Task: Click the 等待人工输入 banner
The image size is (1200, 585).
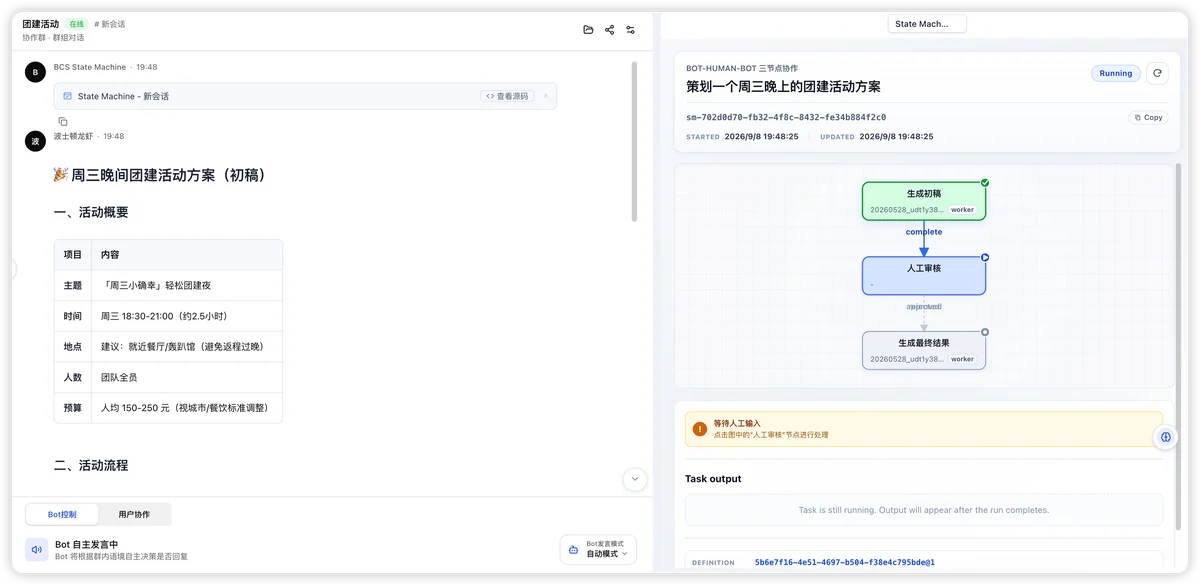Action: [x=924, y=429]
